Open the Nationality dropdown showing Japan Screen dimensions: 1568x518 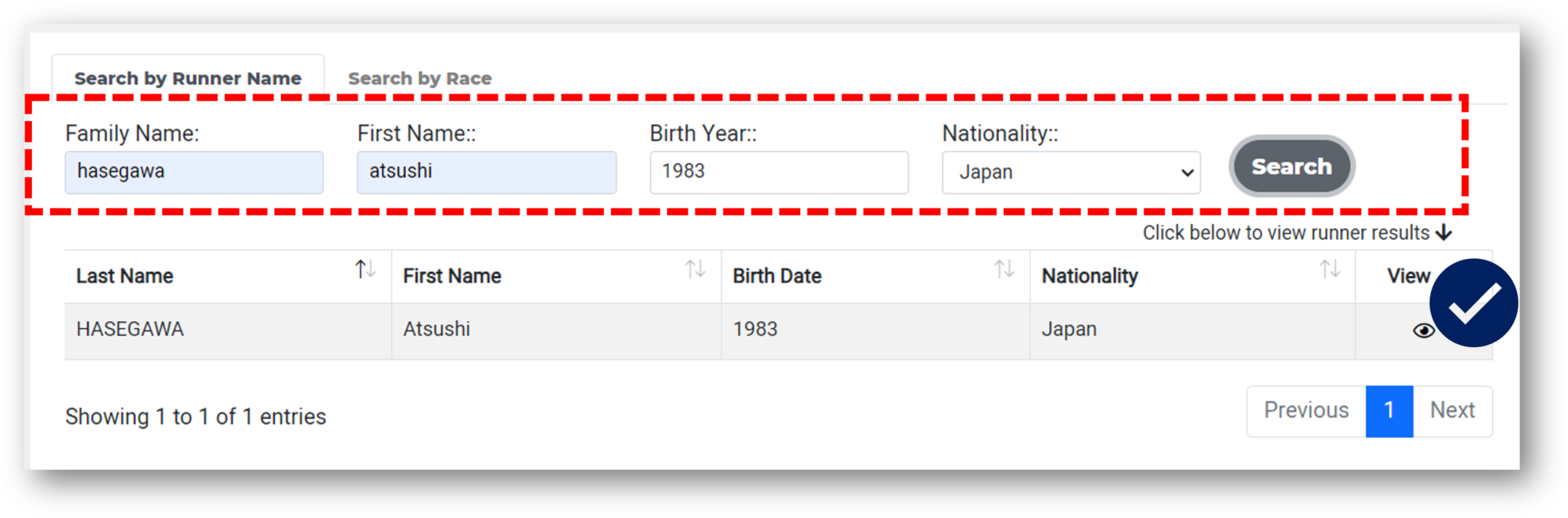click(x=1071, y=172)
